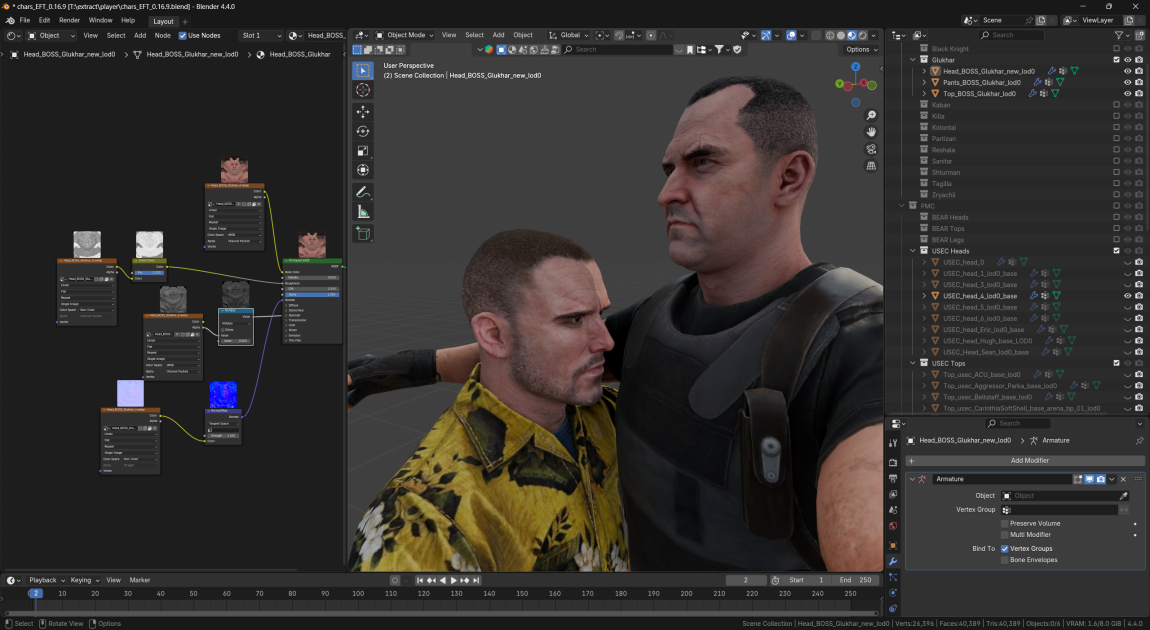
Task: Collapse the USEC Heads collection
Action: point(913,251)
